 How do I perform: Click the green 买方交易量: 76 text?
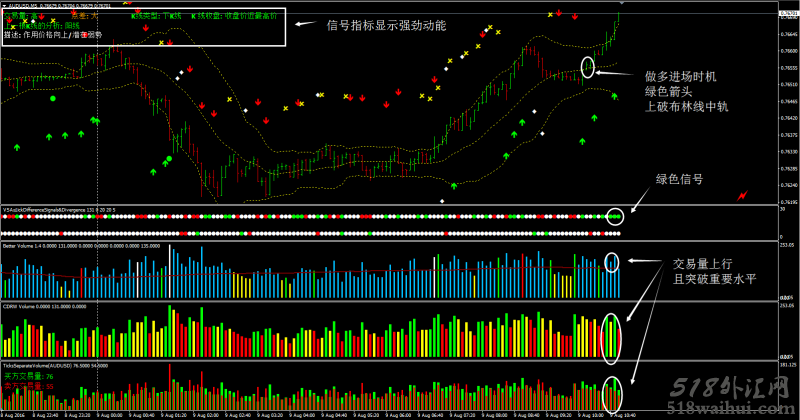(x=29, y=376)
